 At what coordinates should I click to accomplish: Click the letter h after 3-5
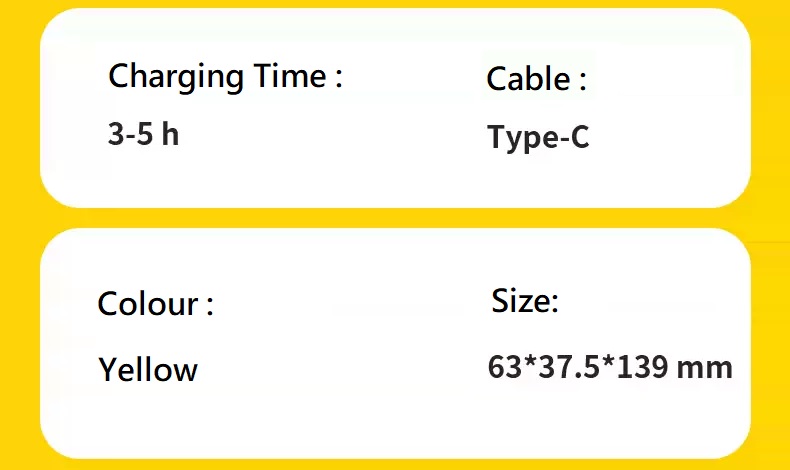(170, 134)
